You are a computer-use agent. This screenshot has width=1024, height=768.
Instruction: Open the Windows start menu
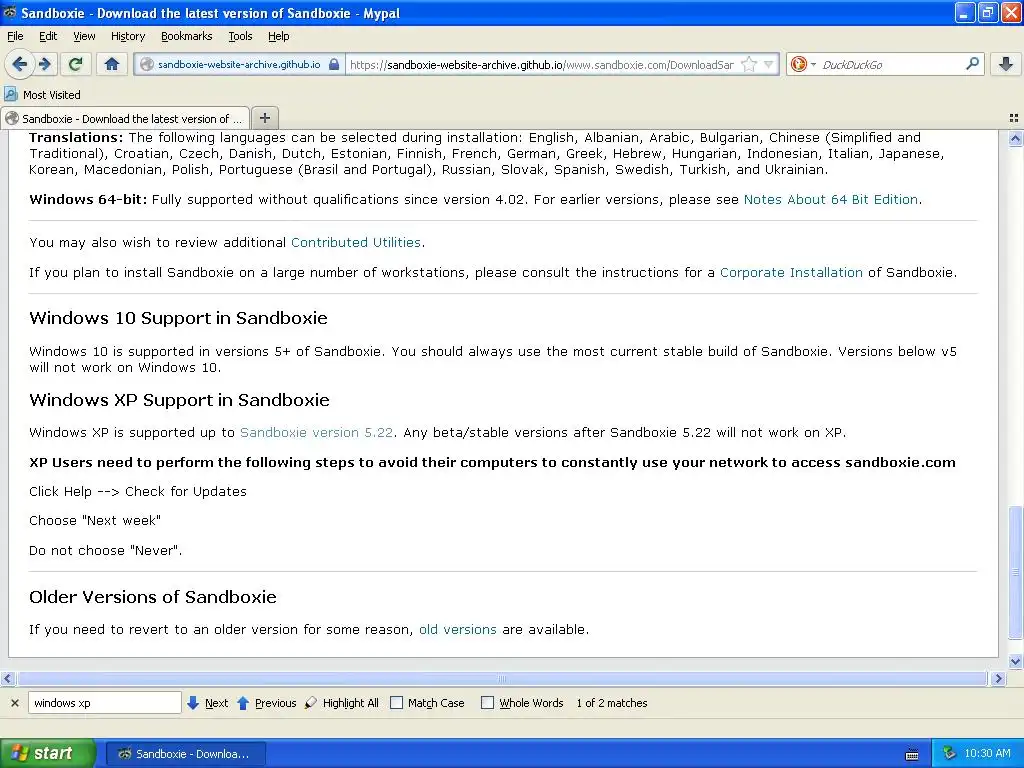point(48,753)
